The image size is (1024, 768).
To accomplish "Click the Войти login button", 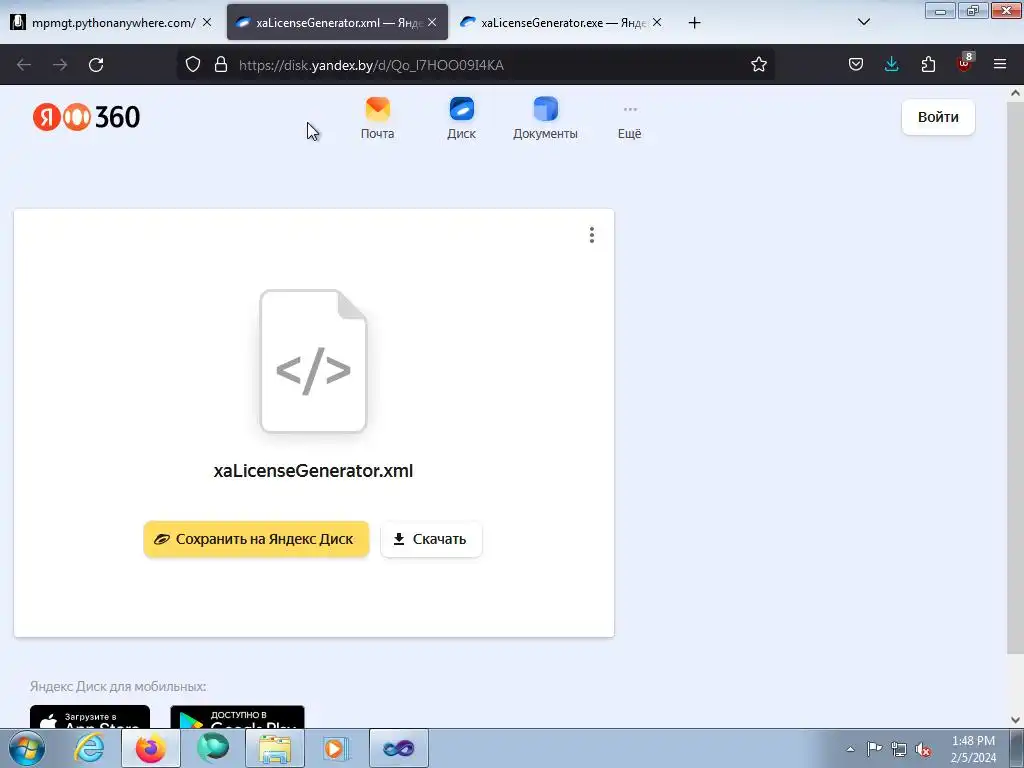I will click(x=938, y=117).
